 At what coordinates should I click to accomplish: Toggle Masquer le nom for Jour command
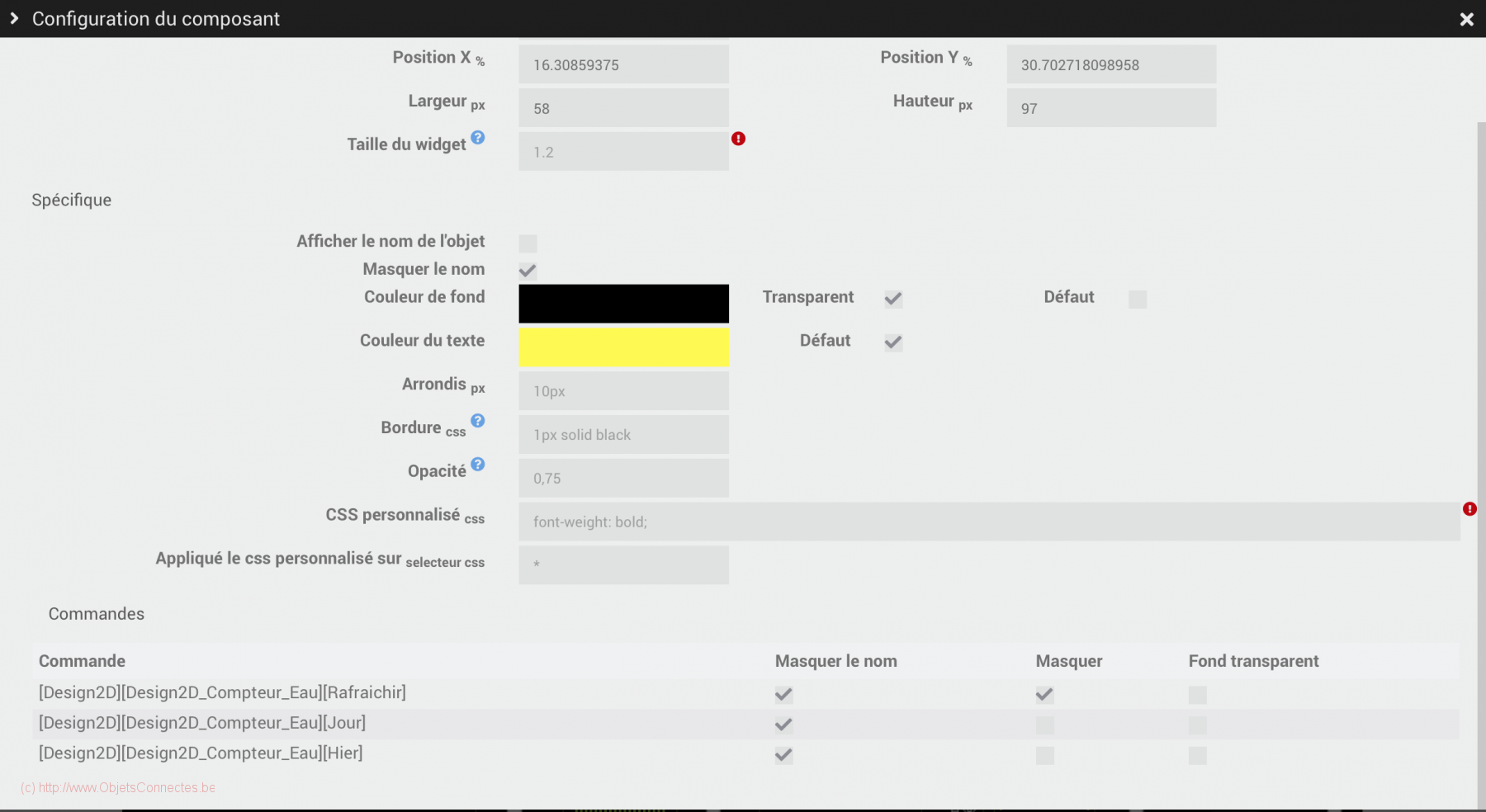(x=783, y=725)
